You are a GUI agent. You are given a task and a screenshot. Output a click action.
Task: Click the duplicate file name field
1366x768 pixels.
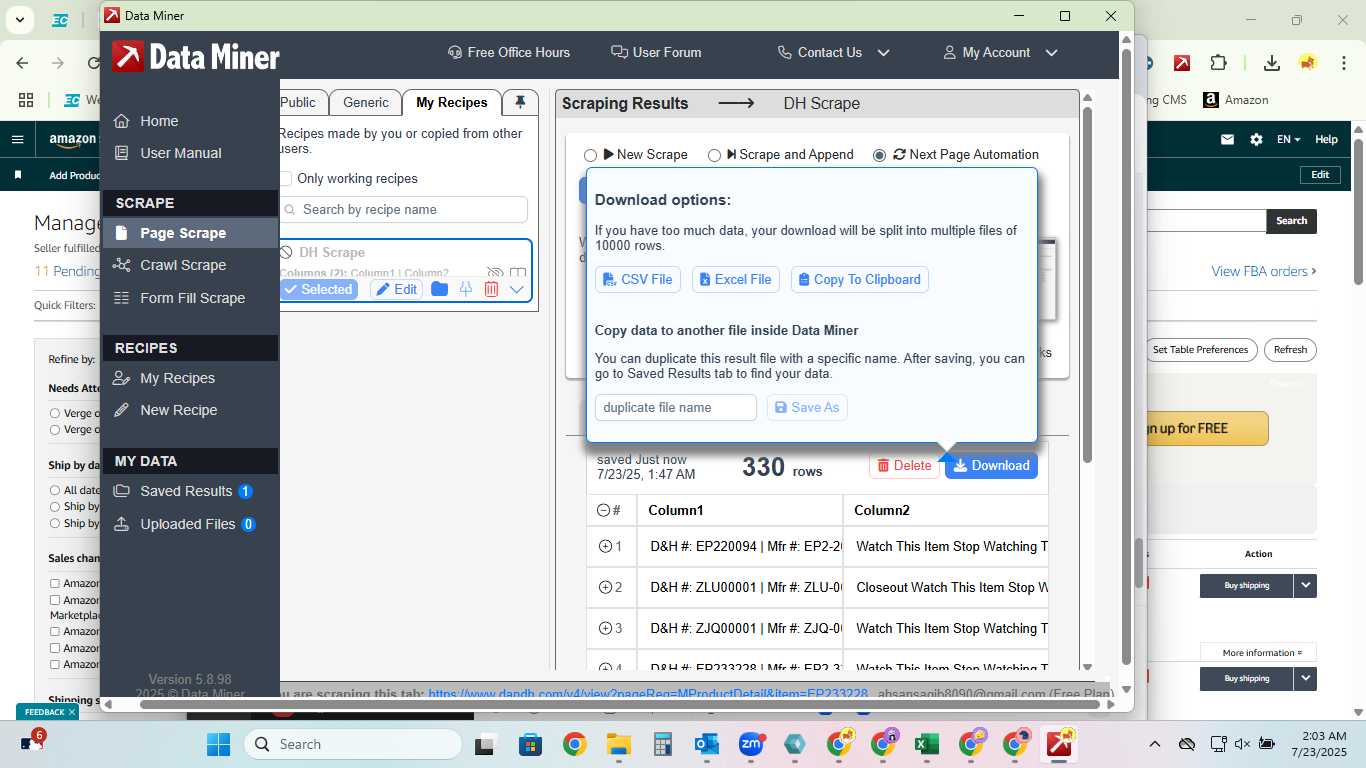[x=676, y=407]
